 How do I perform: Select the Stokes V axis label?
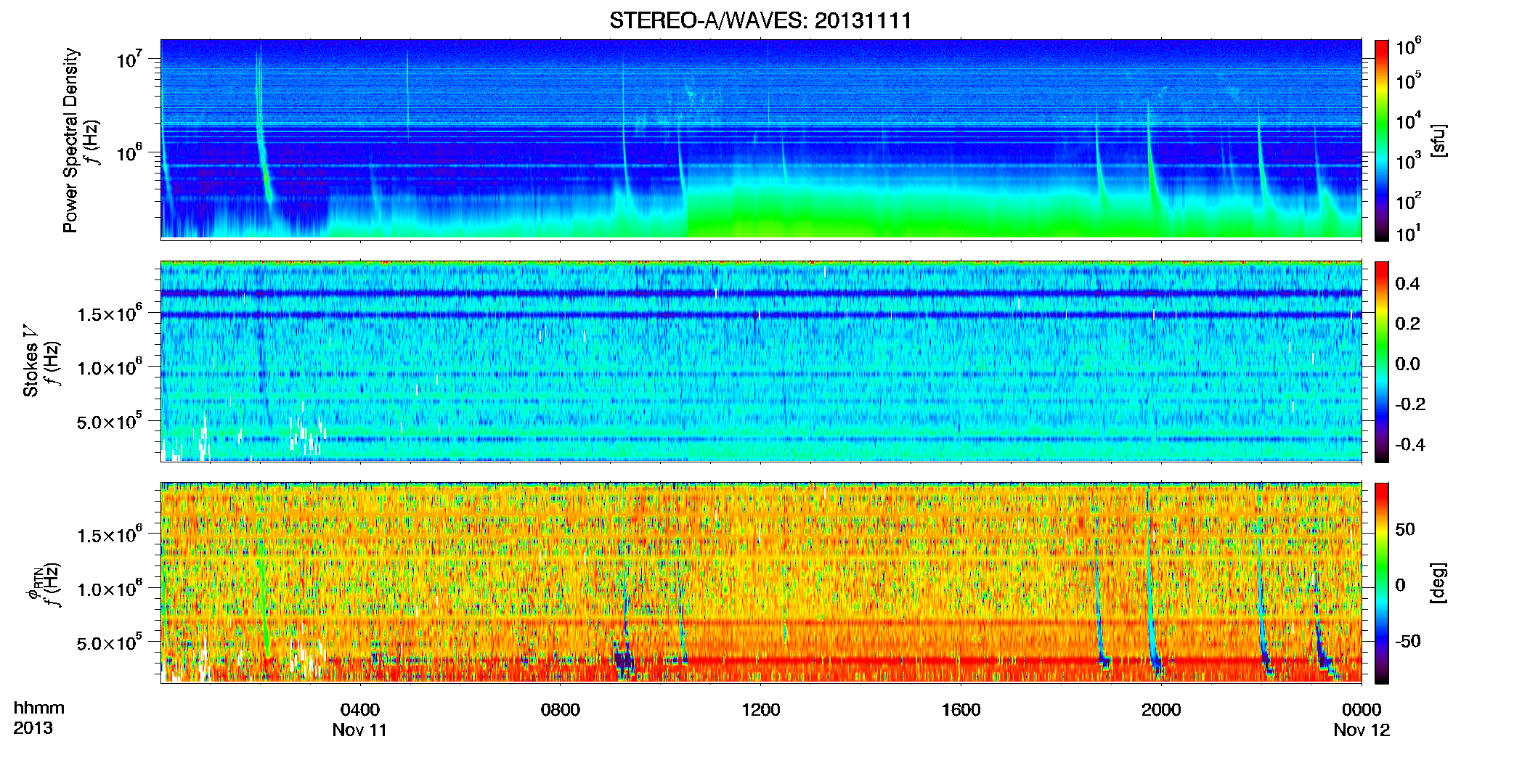[30, 360]
